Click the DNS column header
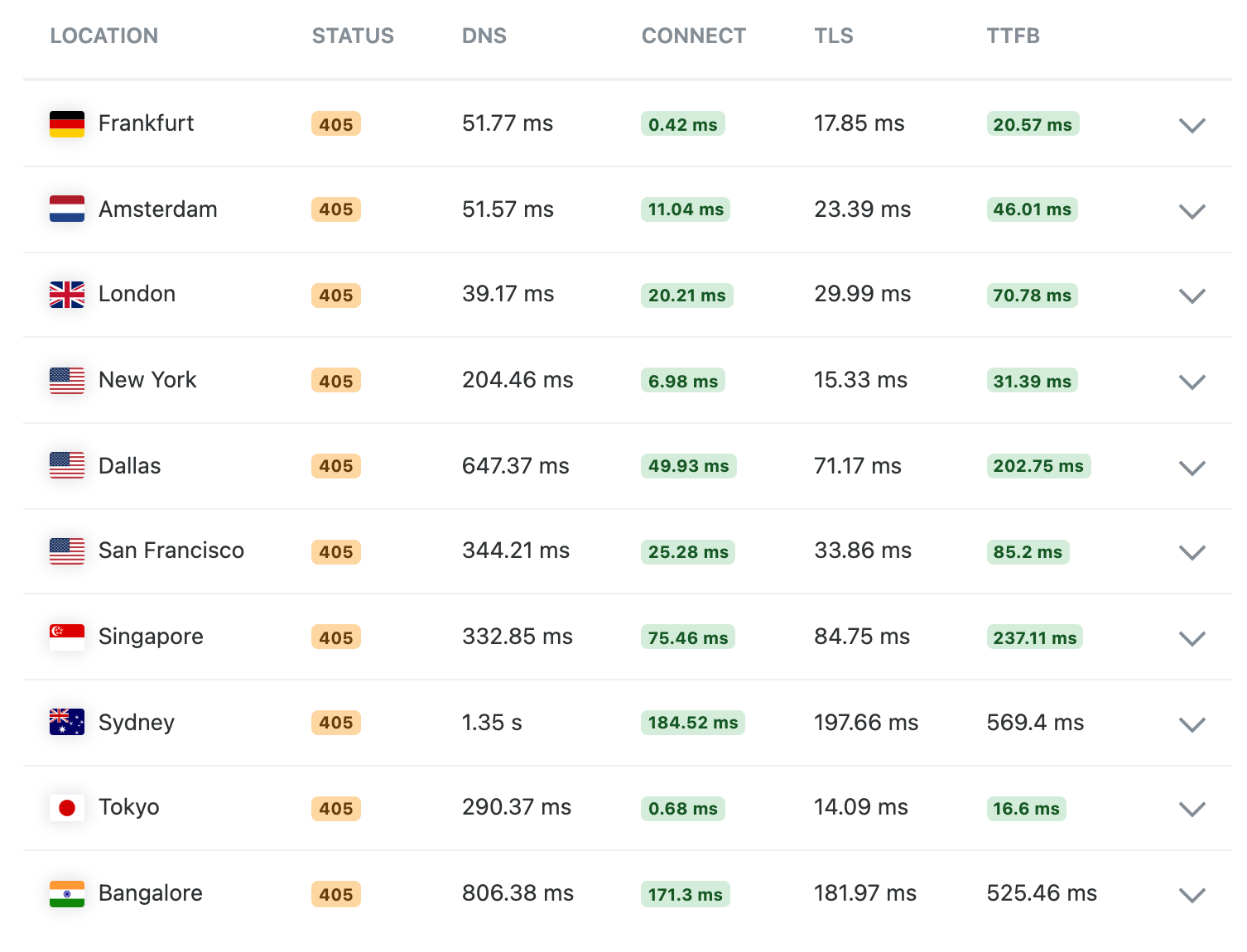1247x952 pixels. pyautogui.click(x=484, y=36)
